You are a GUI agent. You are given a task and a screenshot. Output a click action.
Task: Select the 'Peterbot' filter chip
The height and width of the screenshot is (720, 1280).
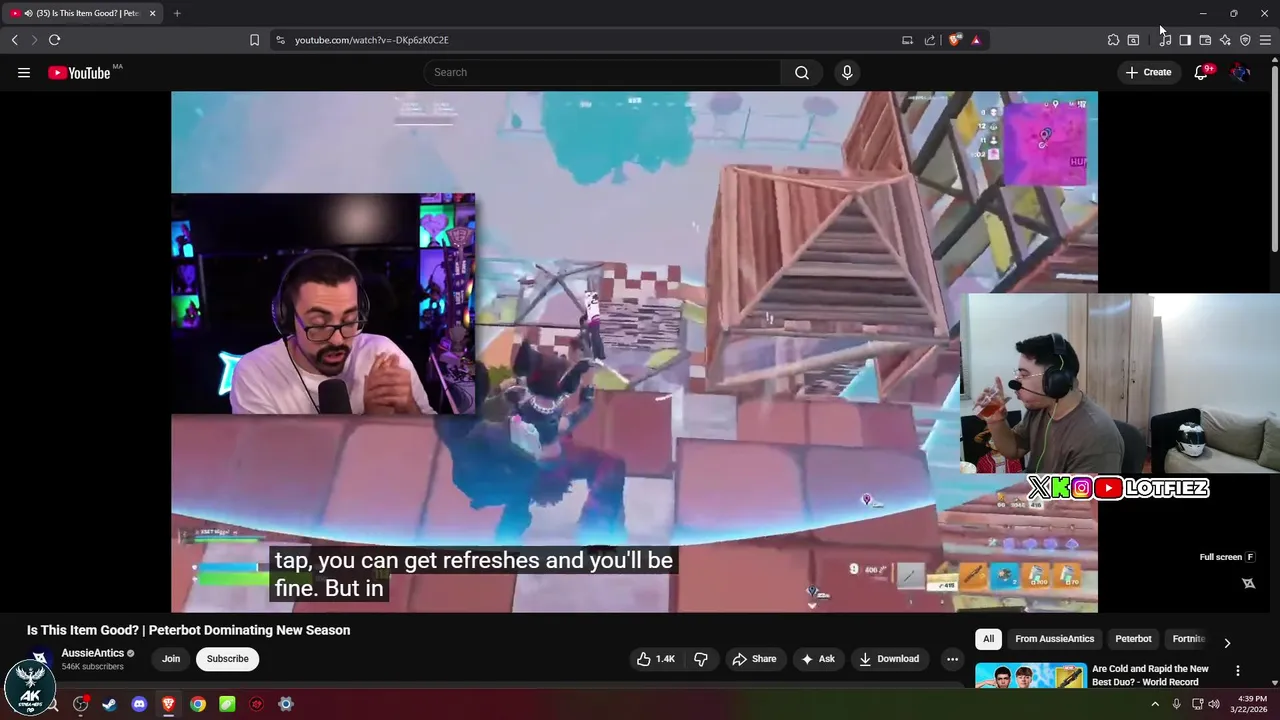1133,639
